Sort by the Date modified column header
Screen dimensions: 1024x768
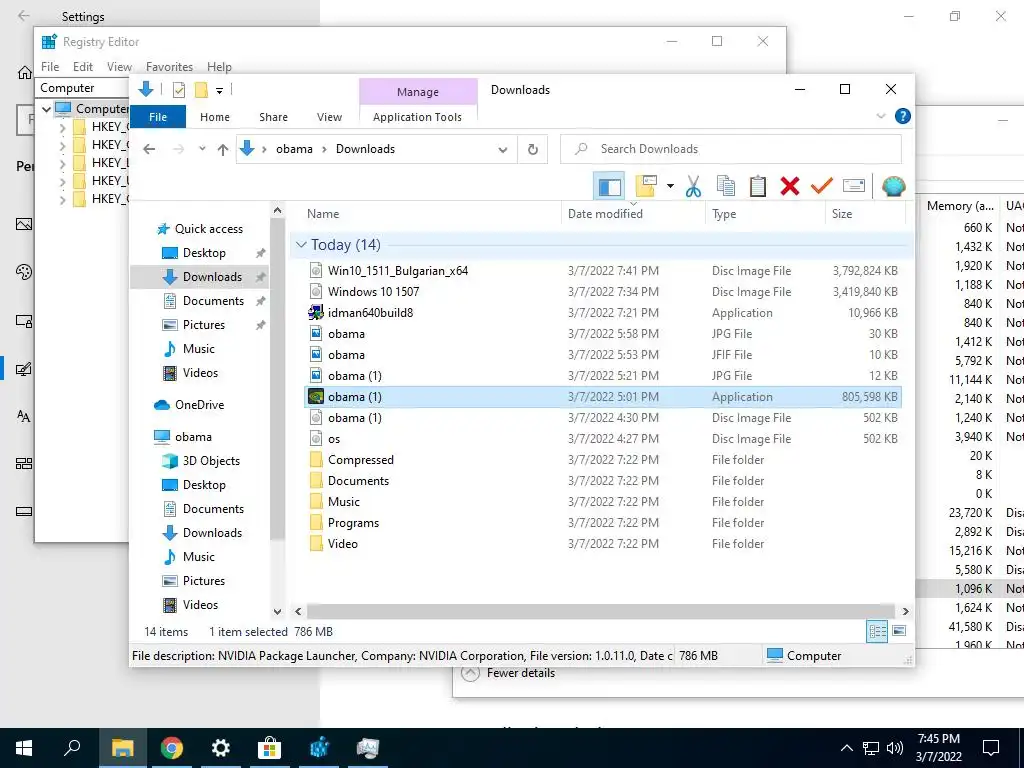(633, 214)
